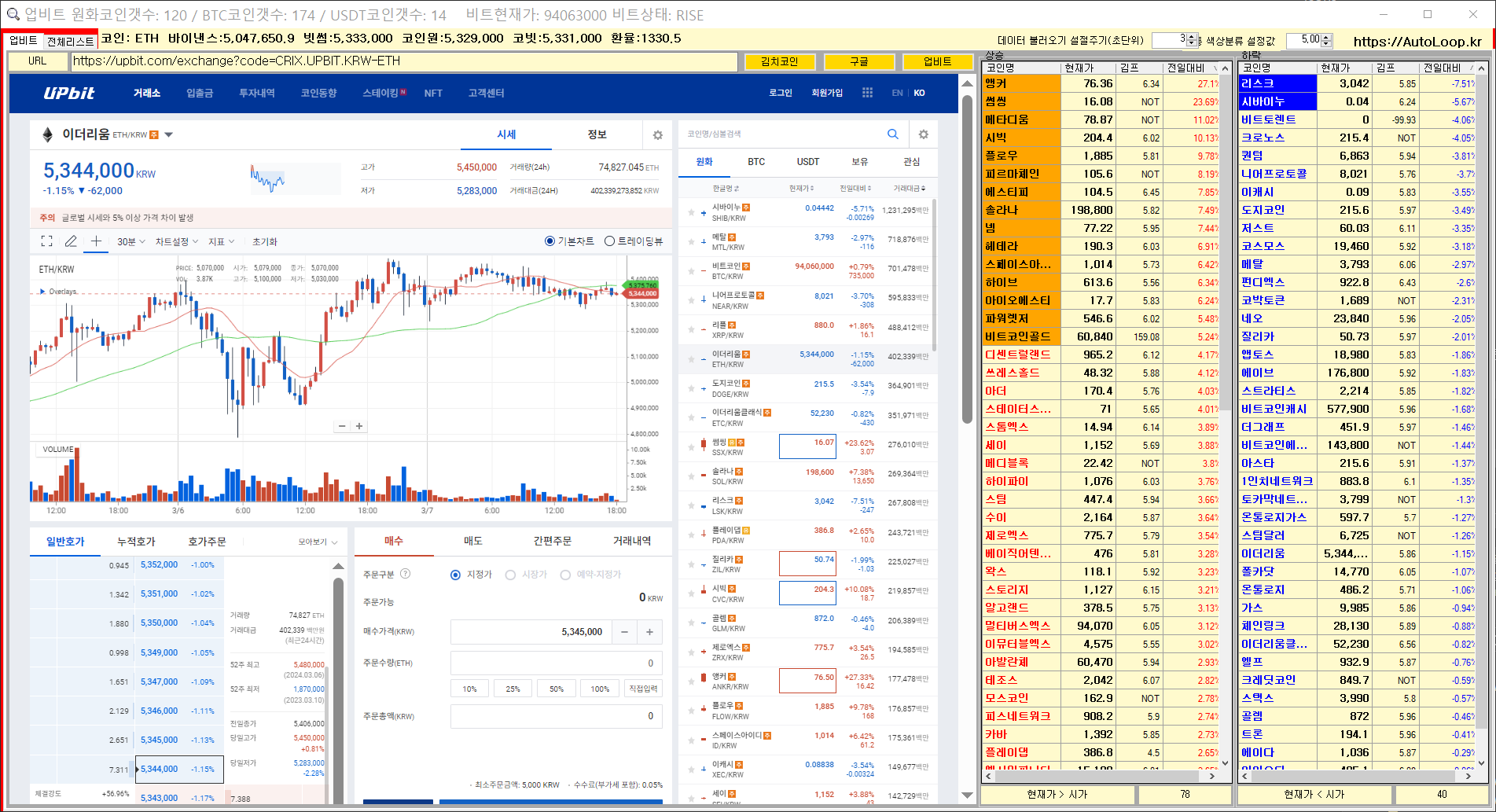Click the 초기화 chart reset button

click(264, 241)
